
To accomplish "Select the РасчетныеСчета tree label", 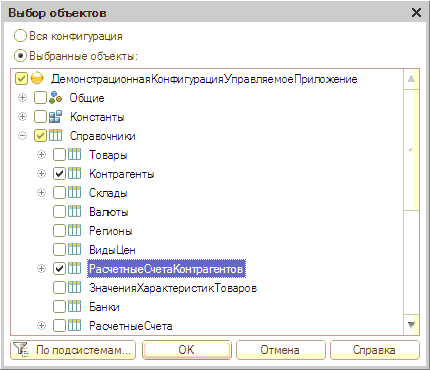I will coord(130,326).
